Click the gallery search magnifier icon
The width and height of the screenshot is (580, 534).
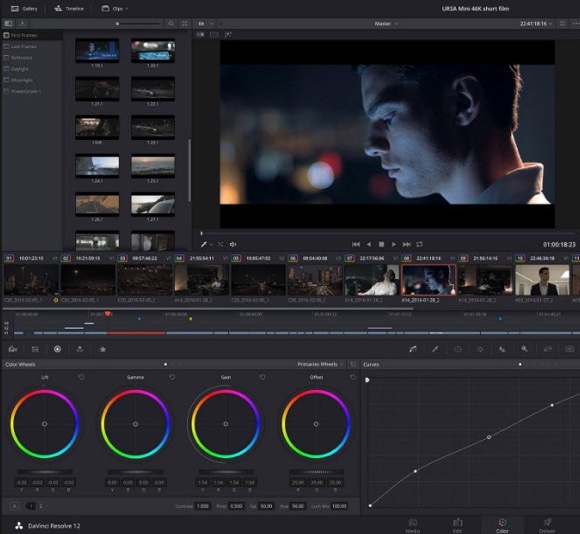pyautogui.click(x=171, y=24)
